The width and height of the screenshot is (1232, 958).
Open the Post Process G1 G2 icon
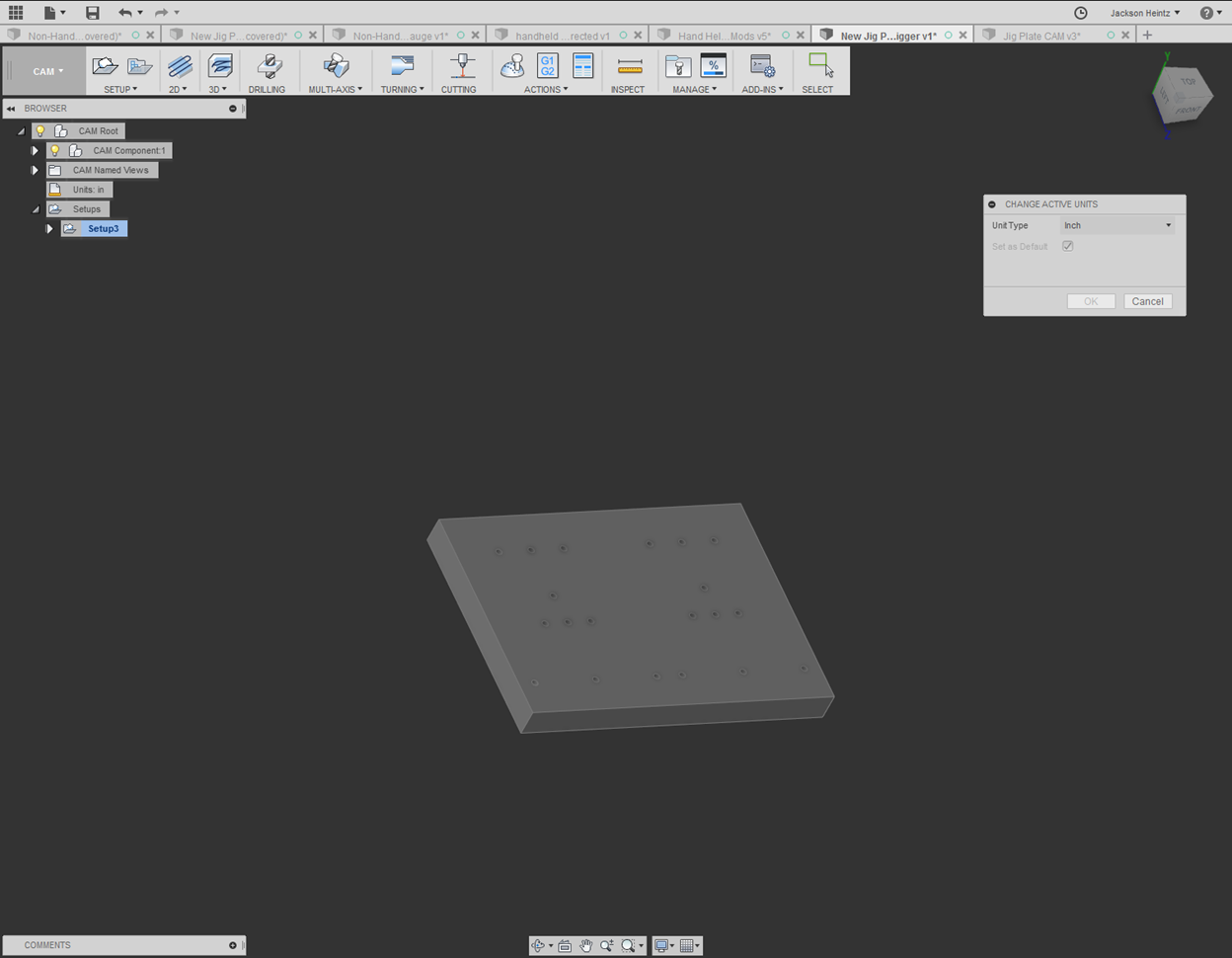click(547, 66)
